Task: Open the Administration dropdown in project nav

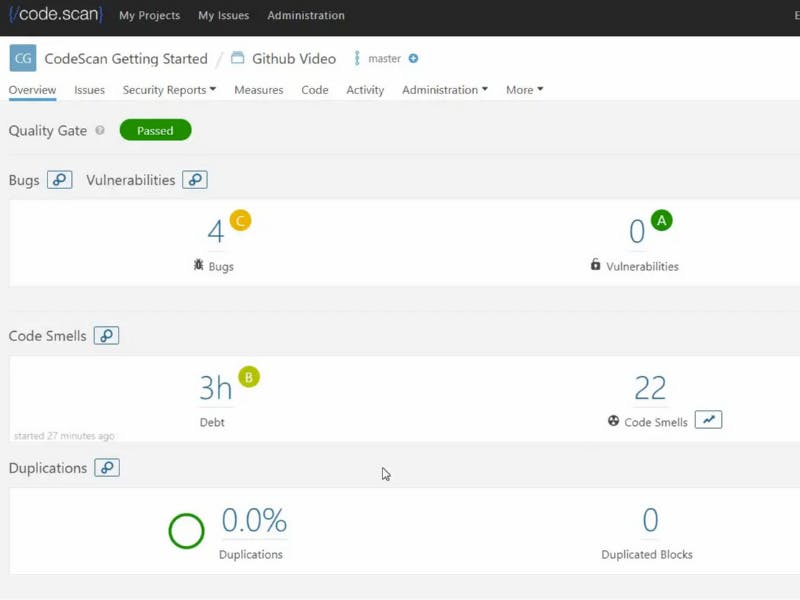Action: point(445,90)
